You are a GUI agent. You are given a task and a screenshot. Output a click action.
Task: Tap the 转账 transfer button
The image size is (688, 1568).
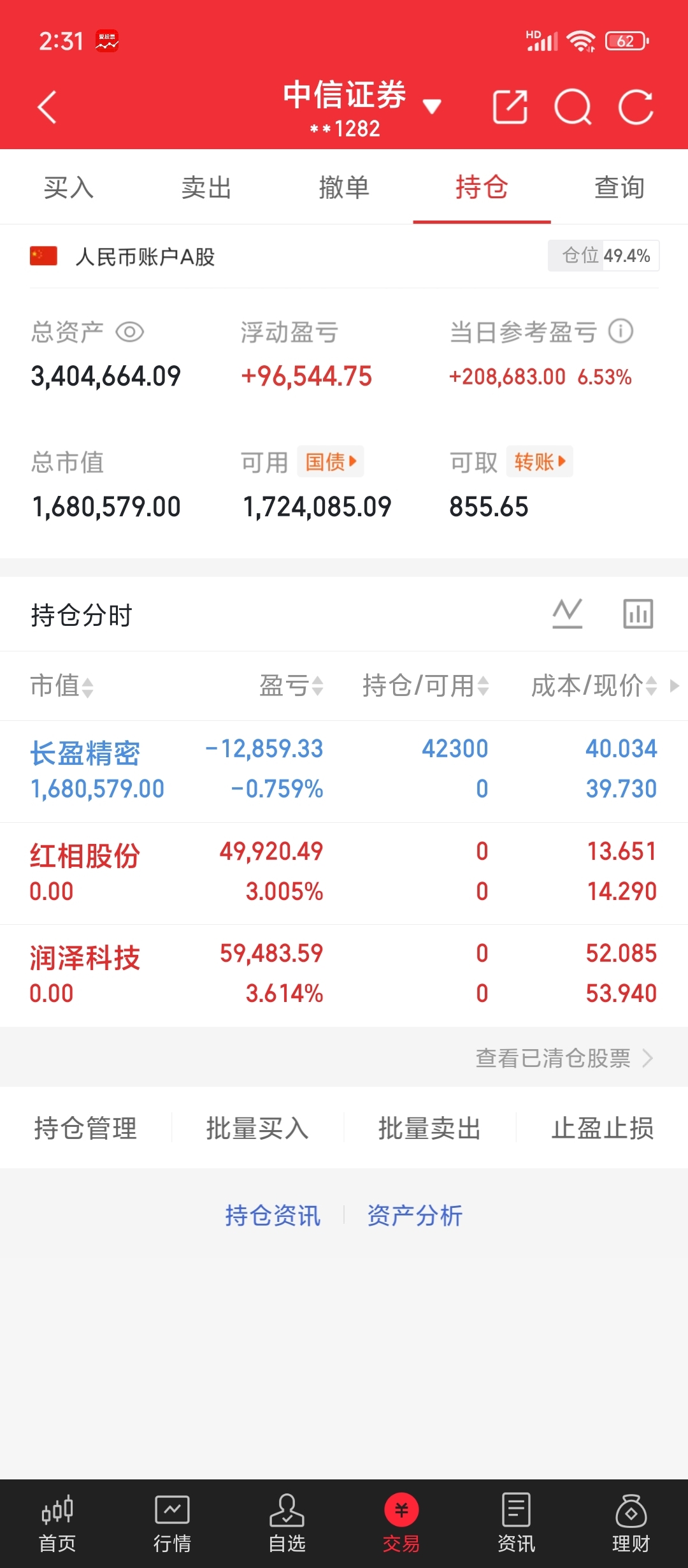click(539, 461)
